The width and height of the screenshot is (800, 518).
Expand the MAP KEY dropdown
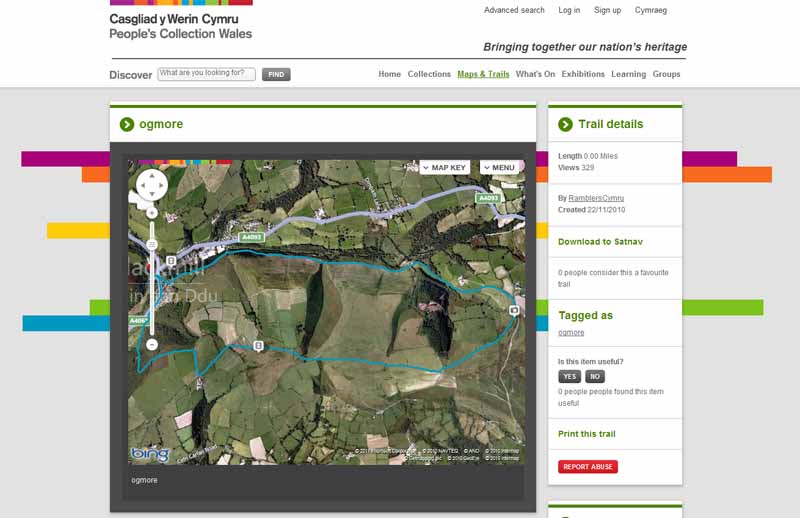point(444,167)
